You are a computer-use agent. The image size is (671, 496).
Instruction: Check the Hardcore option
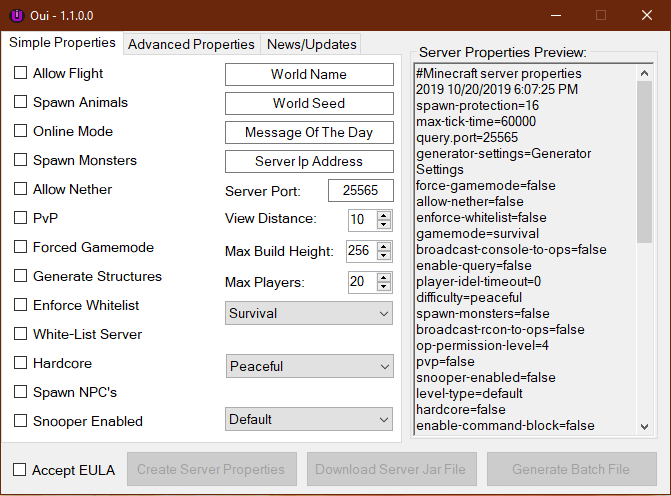coord(20,363)
